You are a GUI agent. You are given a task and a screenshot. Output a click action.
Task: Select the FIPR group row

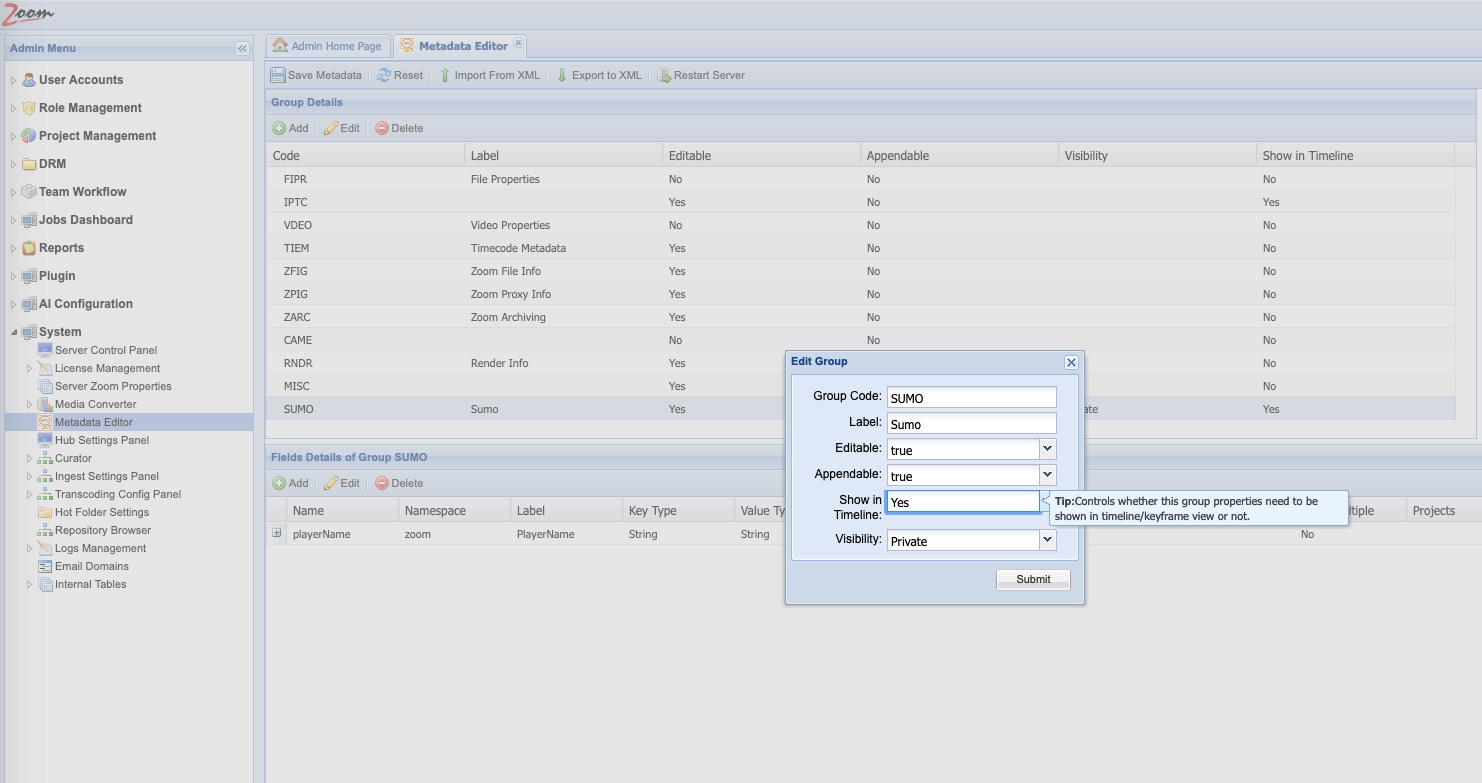pyautogui.click(x=860, y=179)
